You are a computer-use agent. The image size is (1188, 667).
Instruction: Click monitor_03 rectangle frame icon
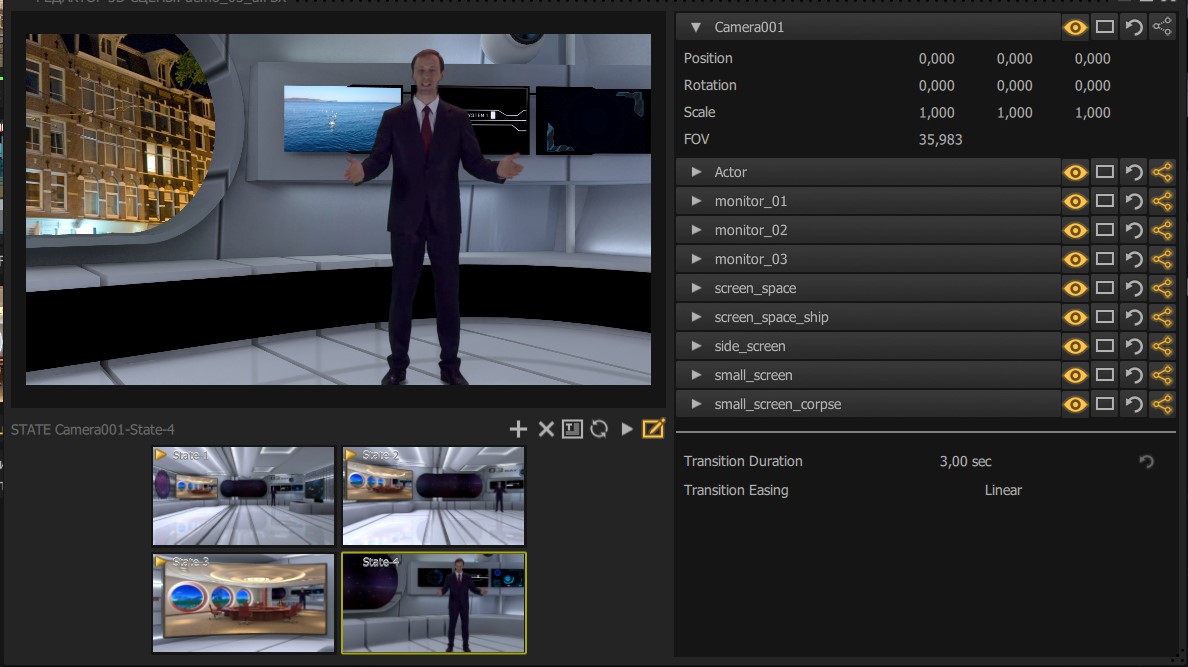pyautogui.click(x=1105, y=259)
